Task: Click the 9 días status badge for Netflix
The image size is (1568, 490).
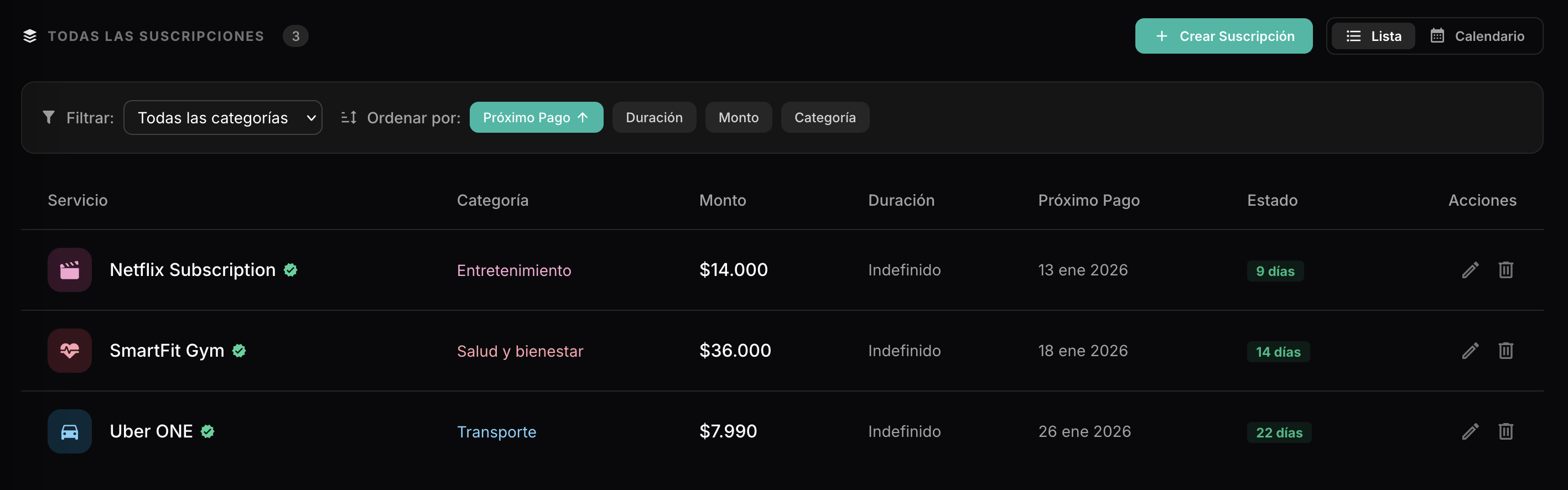Action: 1274,272
